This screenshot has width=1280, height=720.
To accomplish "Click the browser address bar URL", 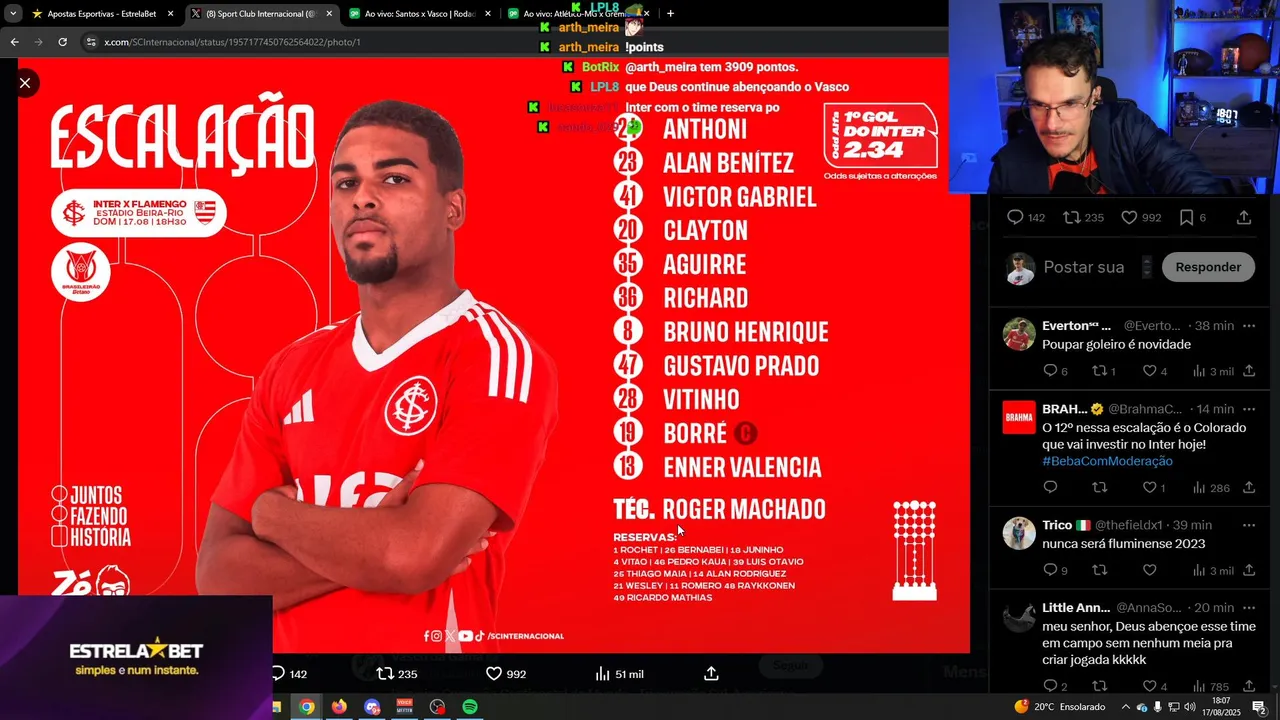I will coord(232,42).
